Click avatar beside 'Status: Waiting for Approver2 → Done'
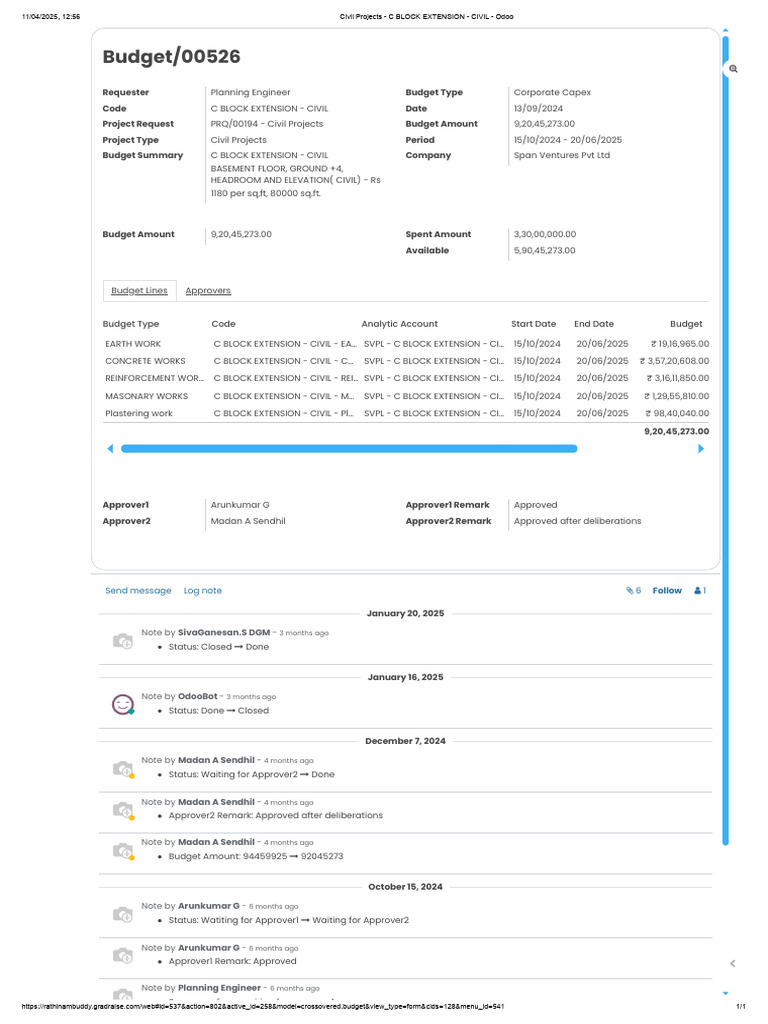768x1024 pixels. click(123, 769)
